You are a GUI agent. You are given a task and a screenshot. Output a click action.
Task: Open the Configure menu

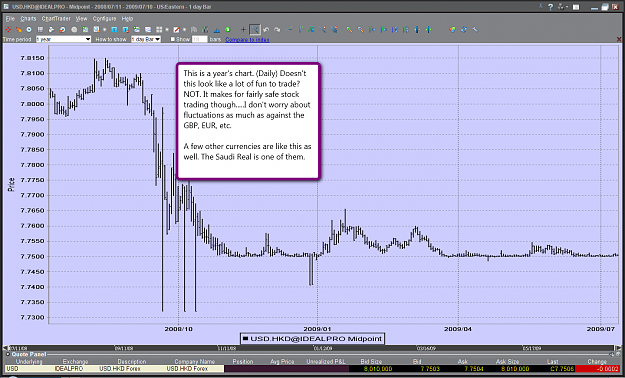(x=104, y=18)
